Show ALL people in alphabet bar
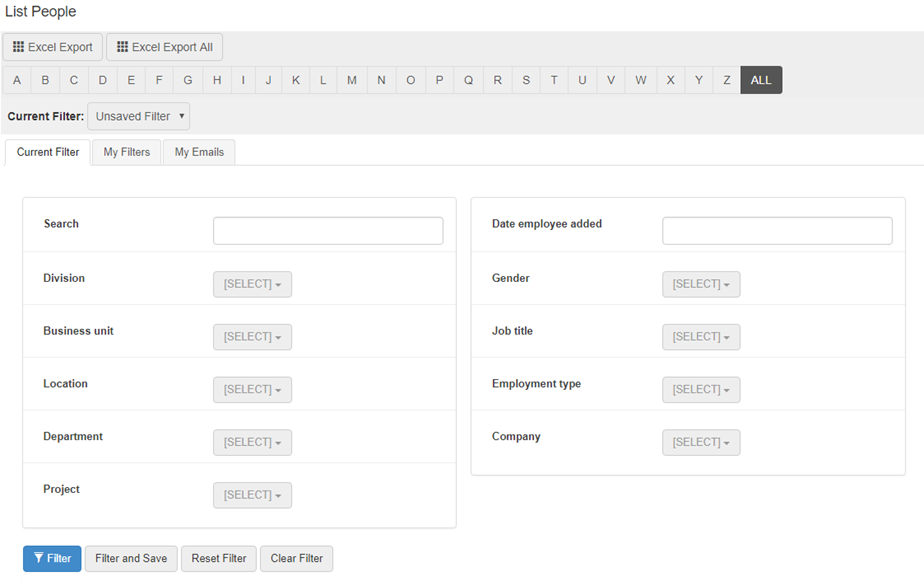 coord(761,80)
